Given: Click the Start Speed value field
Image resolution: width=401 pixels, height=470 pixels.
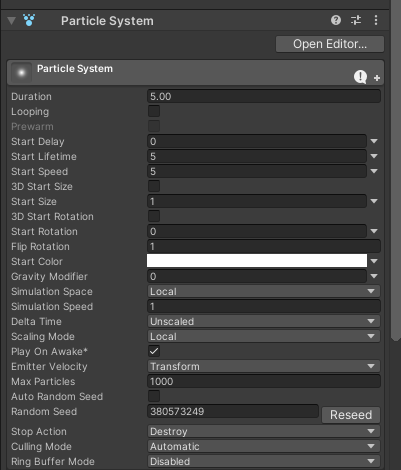Looking at the screenshot, I should [x=257, y=171].
